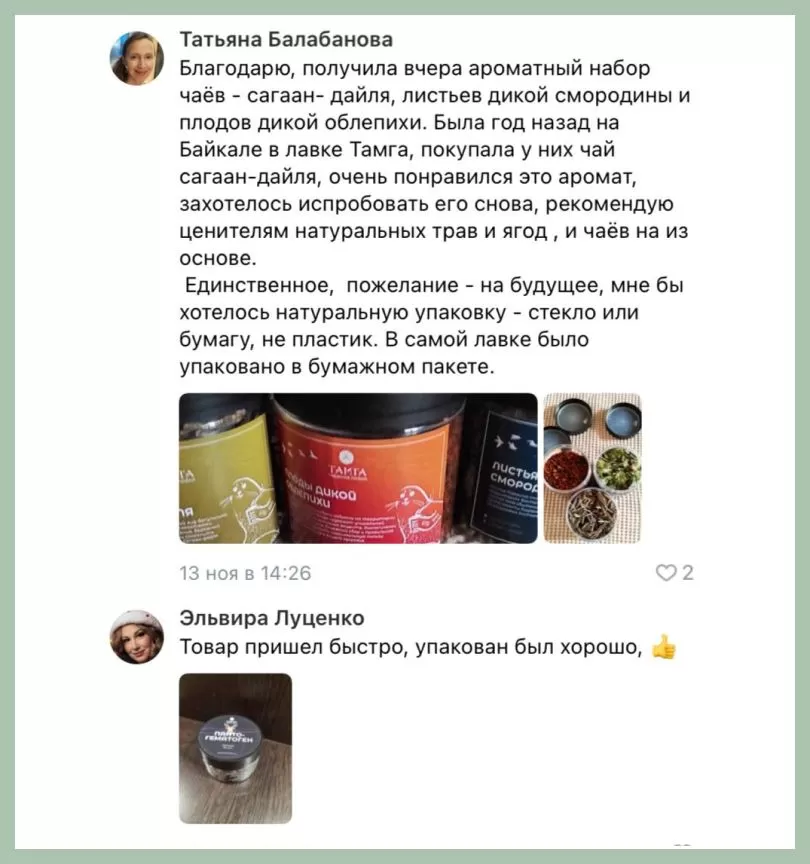Image resolution: width=810 pixels, height=864 pixels.
Task: Open the Panto-Gematogen jar photo
Action: [x=236, y=748]
